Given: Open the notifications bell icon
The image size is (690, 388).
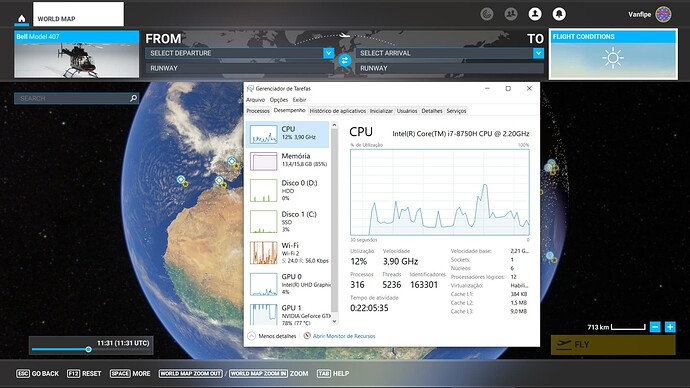Looking at the screenshot, I should 559,14.
